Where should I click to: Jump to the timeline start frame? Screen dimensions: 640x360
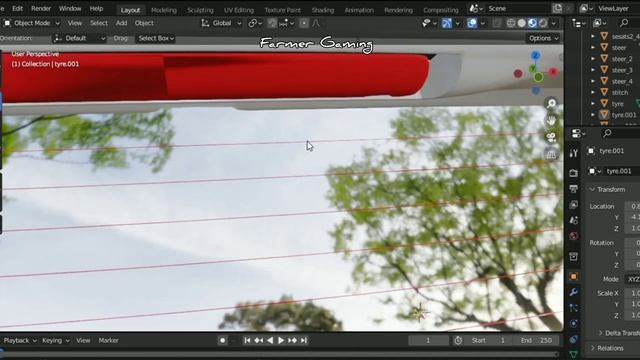(x=247, y=340)
